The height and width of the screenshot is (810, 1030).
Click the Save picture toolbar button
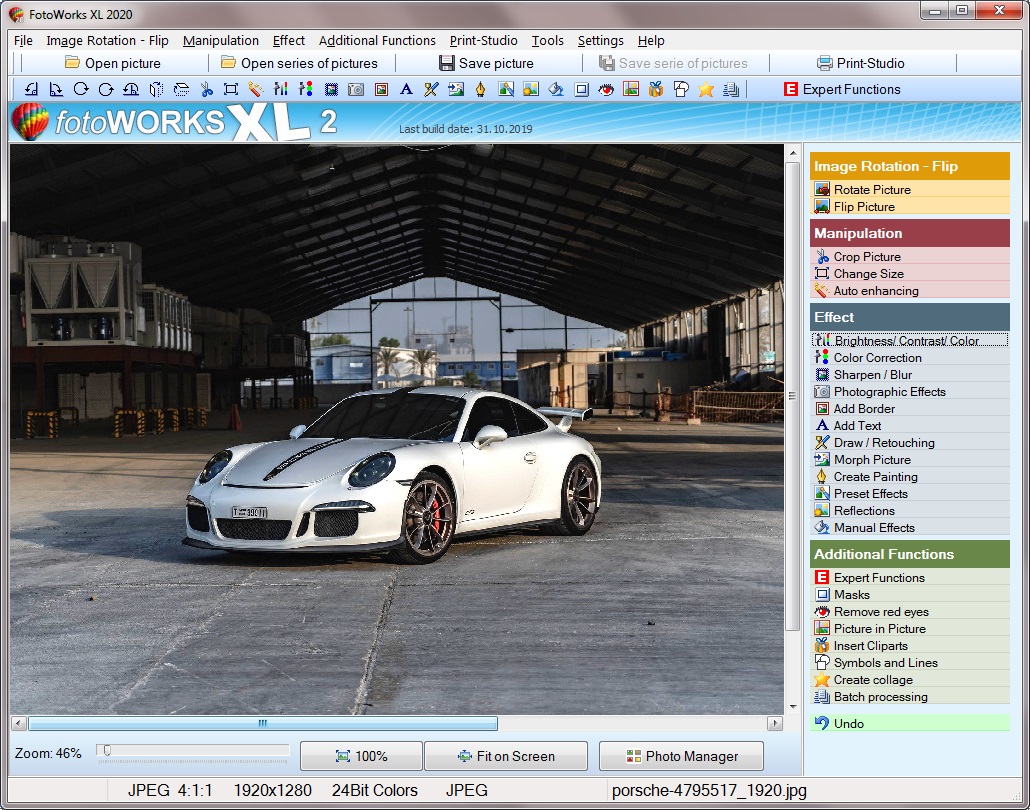coord(486,63)
